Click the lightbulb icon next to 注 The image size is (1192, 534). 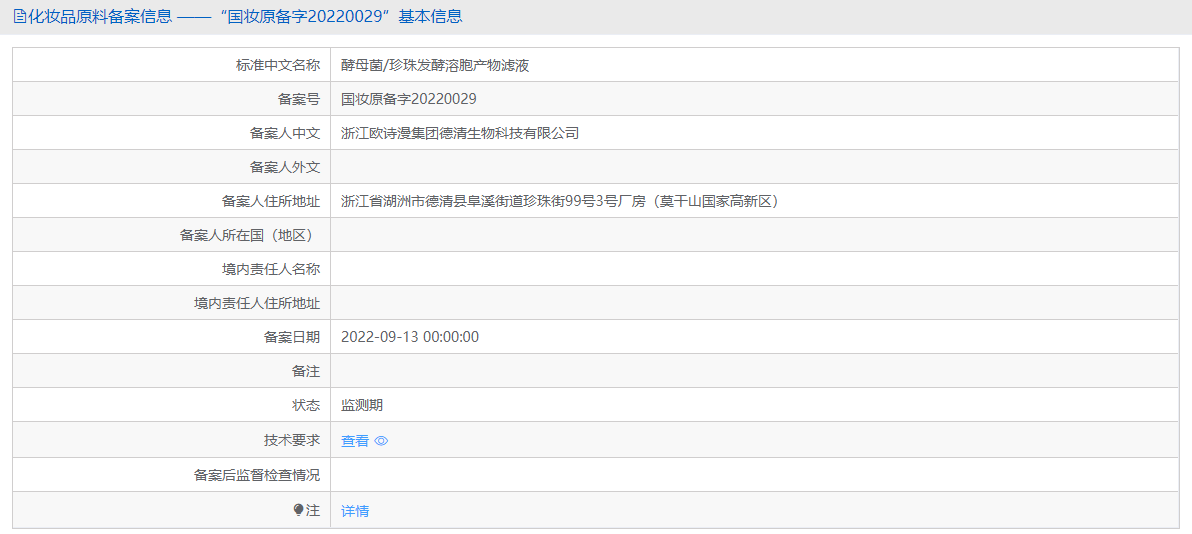click(x=298, y=510)
